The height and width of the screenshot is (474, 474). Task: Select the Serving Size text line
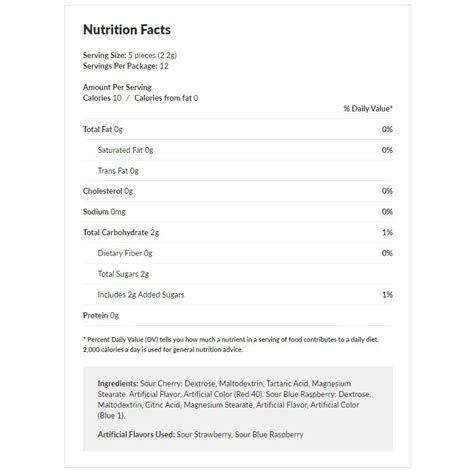tap(130, 55)
